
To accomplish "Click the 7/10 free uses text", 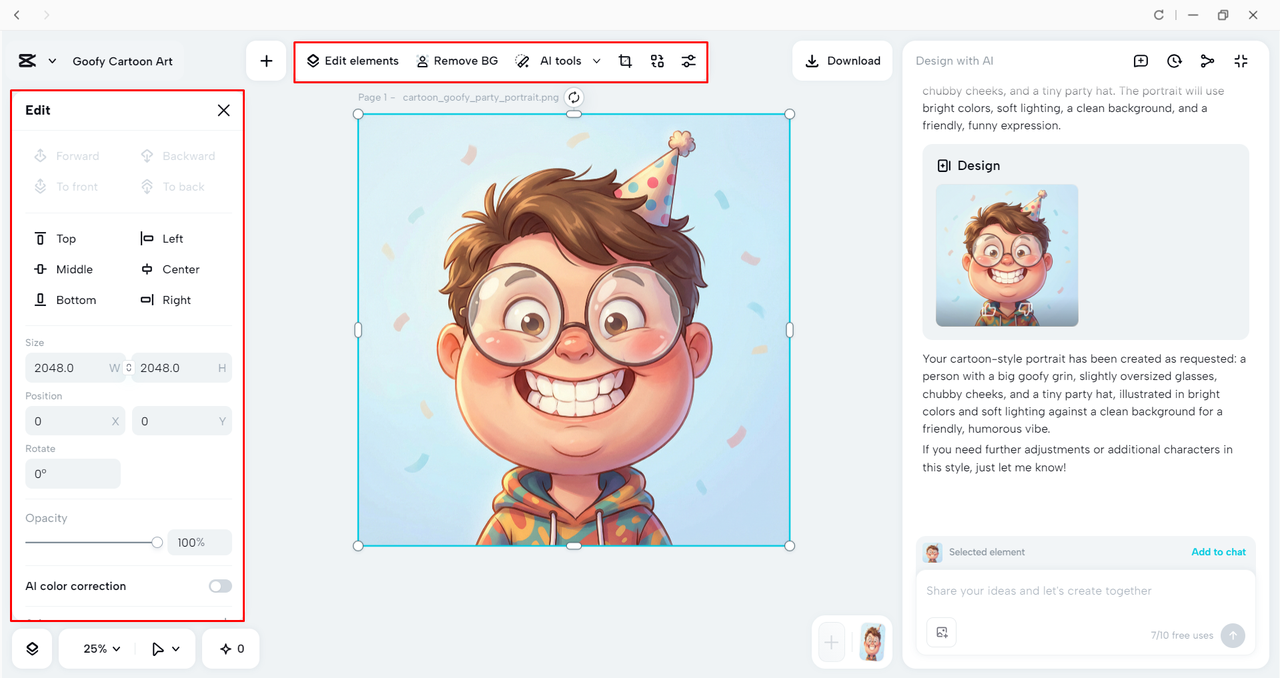I will (1182, 636).
